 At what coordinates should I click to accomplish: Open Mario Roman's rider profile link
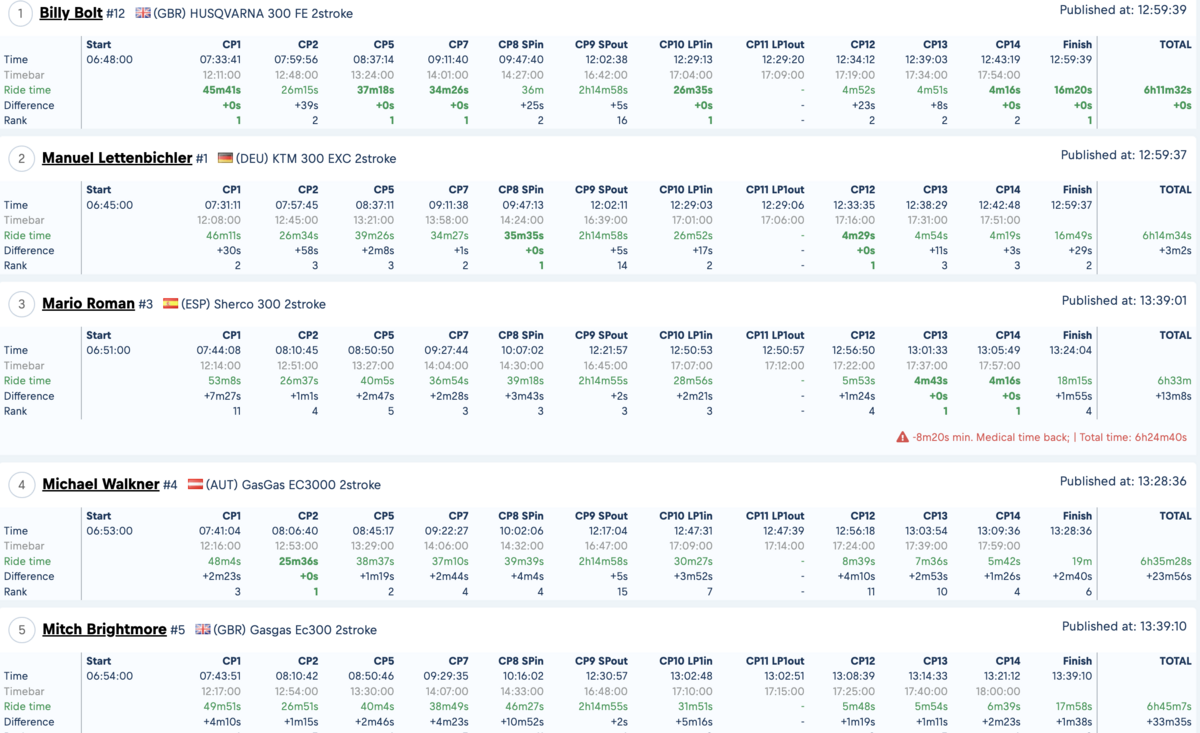click(x=88, y=303)
